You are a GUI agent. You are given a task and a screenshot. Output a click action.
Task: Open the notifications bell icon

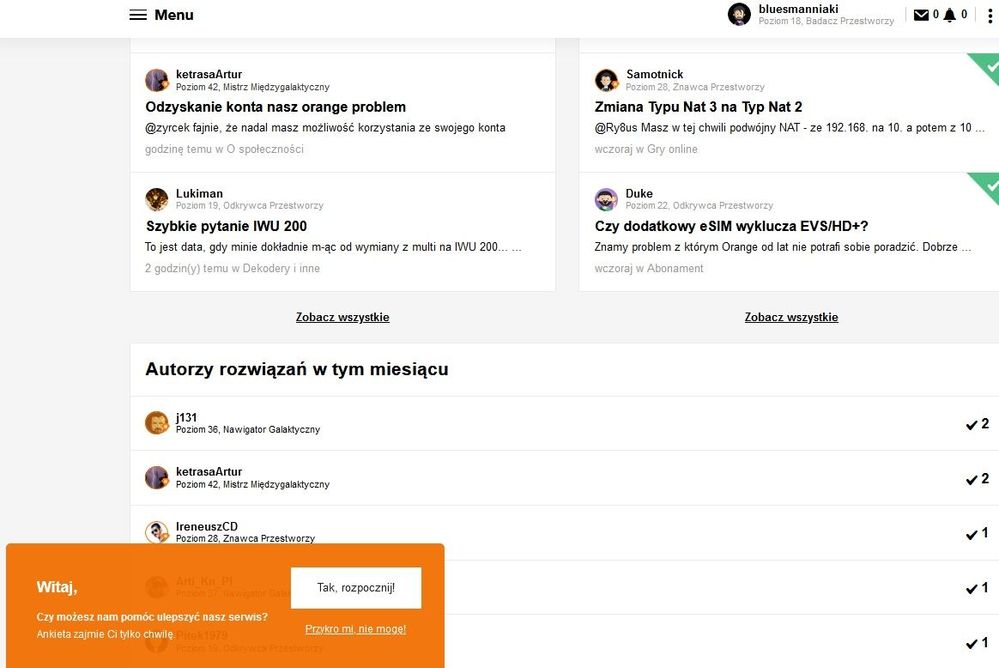(x=949, y=15)
